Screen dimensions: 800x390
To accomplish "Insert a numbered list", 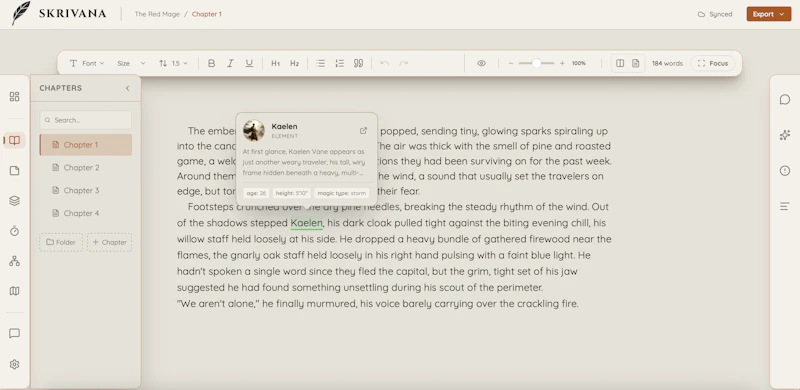I will [x=339, y=63].
